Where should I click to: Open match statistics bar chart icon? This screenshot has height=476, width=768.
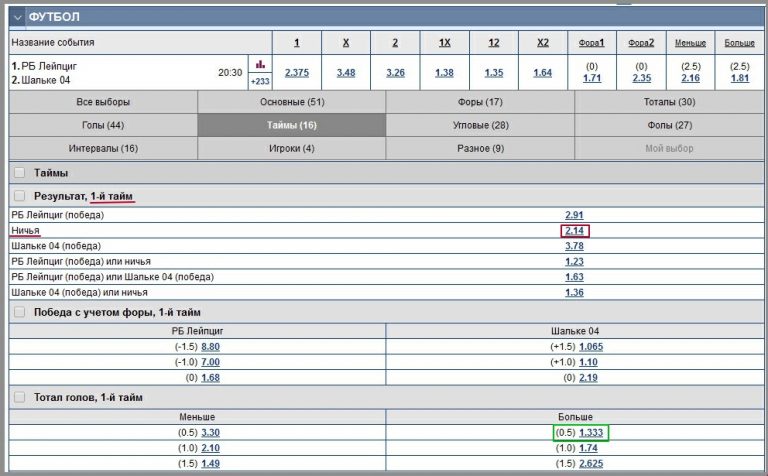tap(260, 64)
